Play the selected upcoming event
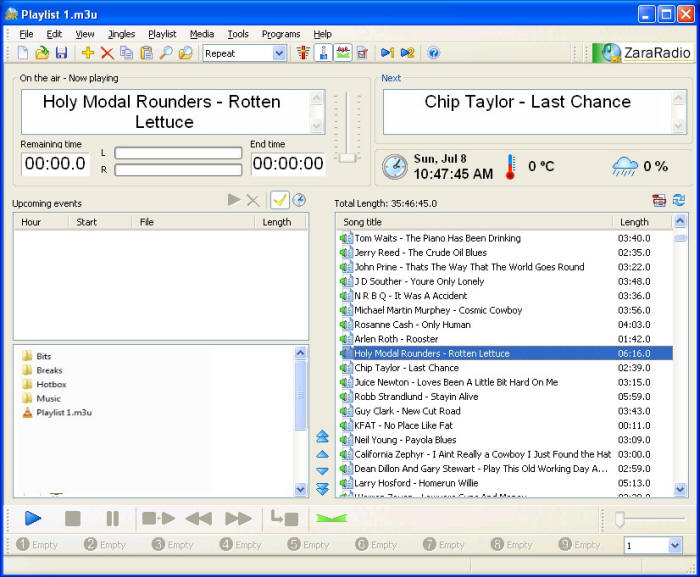Image resolution: width=700 pixels, height=577 pixels. pyautogui.click(x=233, y=200)
